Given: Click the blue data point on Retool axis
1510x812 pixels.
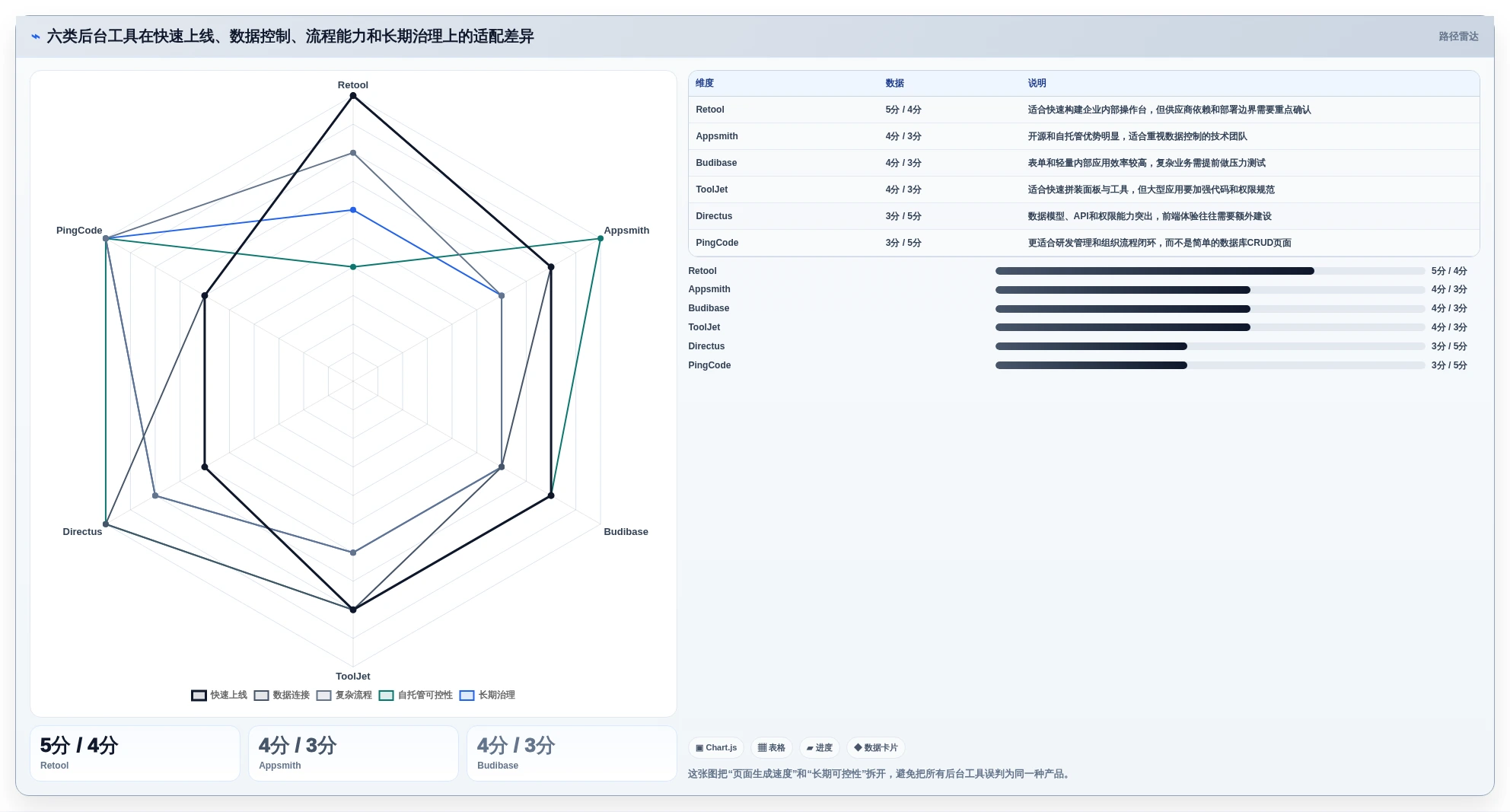Looking at the screenshot, I should (353, 210).
